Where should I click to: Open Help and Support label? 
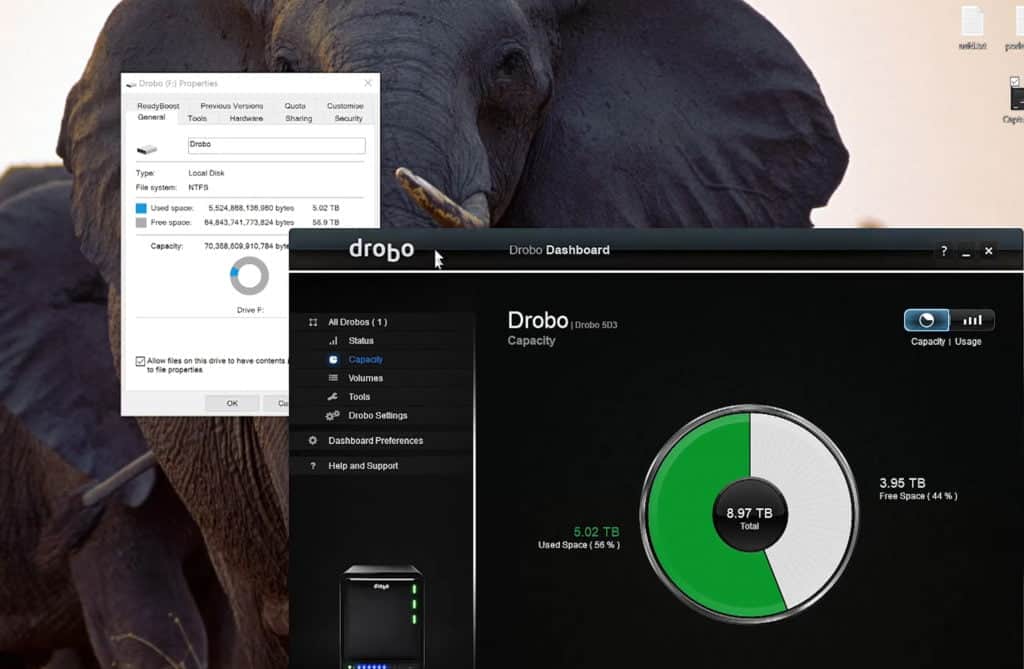click(363, 466)
